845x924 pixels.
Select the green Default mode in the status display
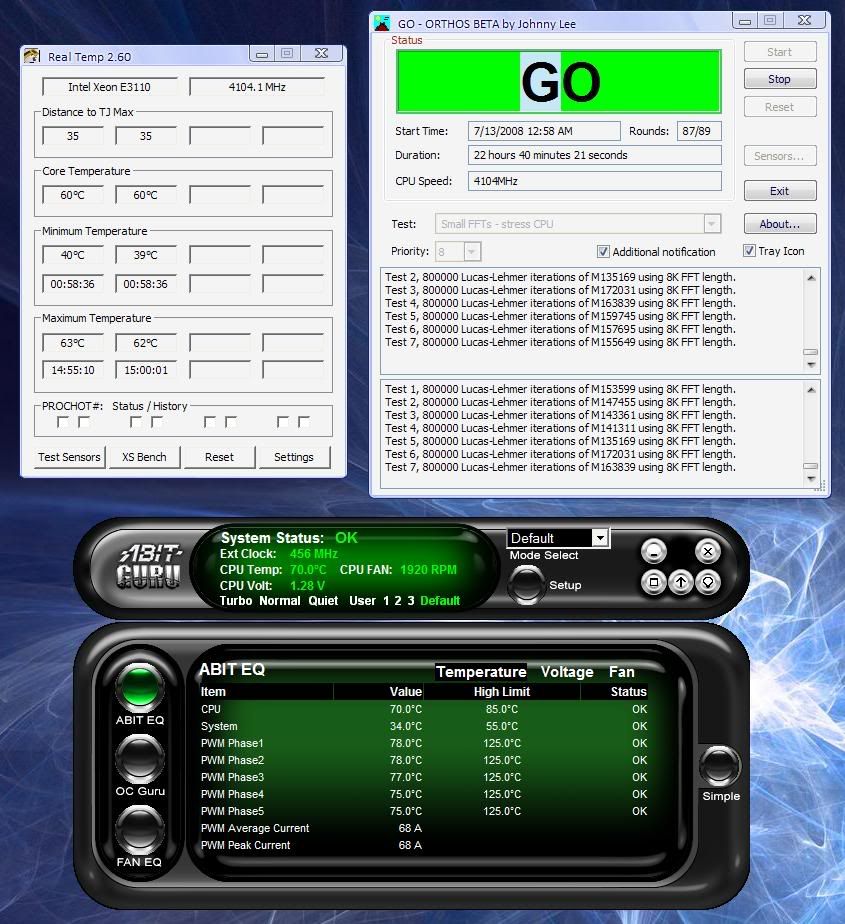440,600
